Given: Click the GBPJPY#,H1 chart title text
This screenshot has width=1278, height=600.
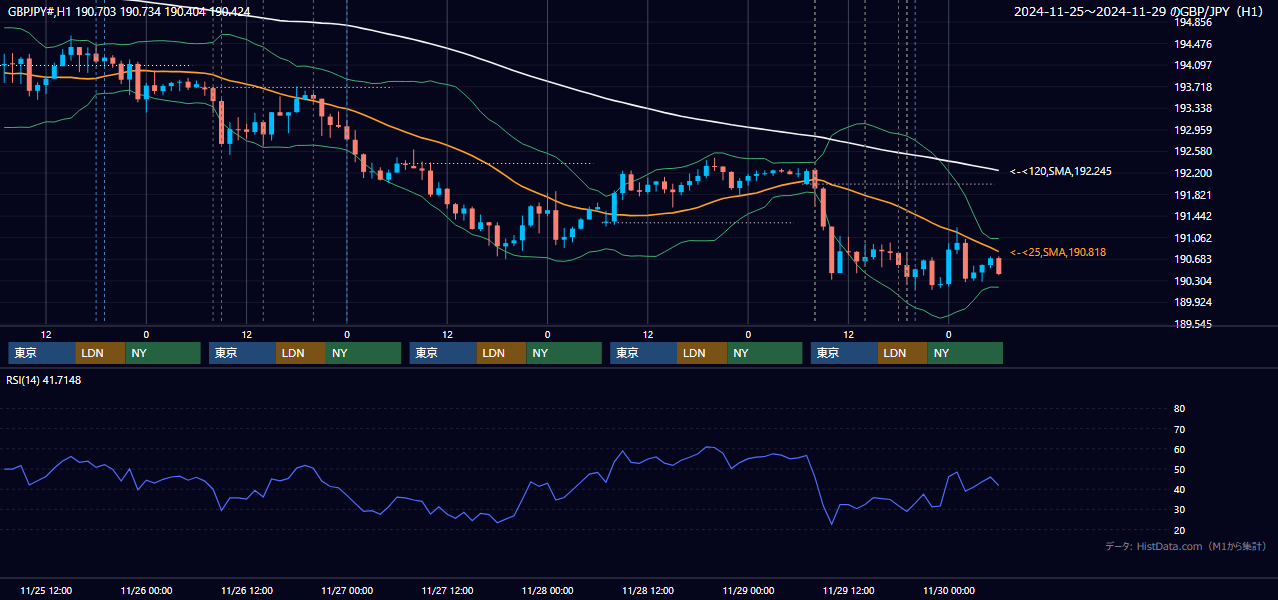Looking at the screenshot, I should pyautogui.click(x=130, y=12).
